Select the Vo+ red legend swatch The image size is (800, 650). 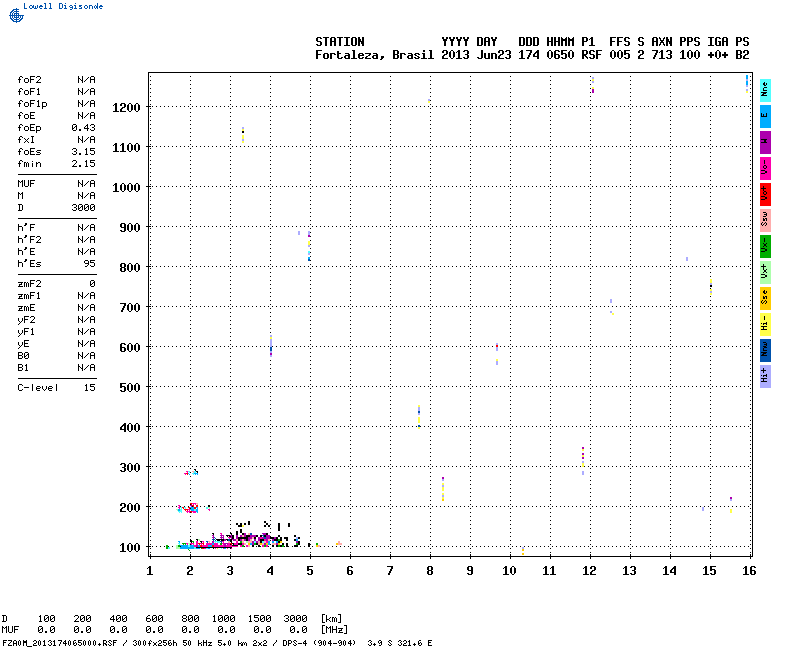click(765, 194)
